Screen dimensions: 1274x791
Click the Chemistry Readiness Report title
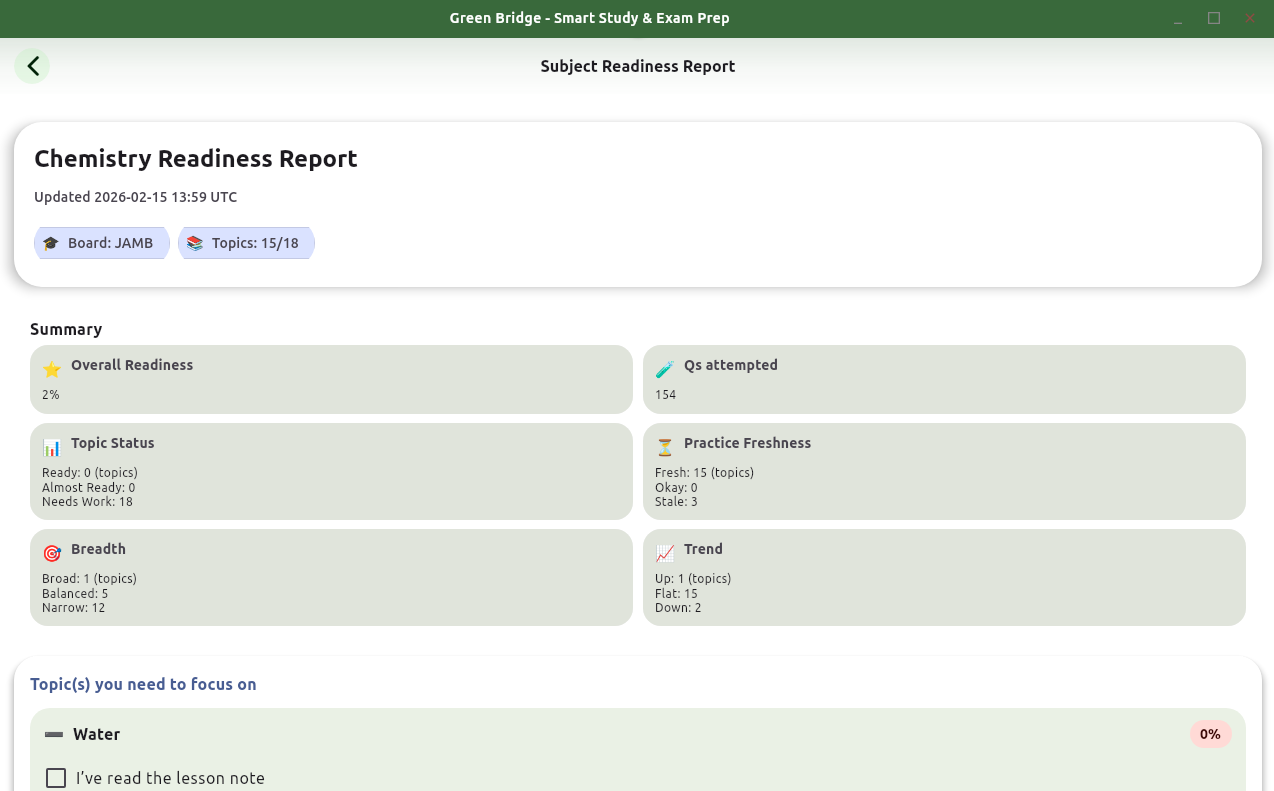(x=195, y=158)
